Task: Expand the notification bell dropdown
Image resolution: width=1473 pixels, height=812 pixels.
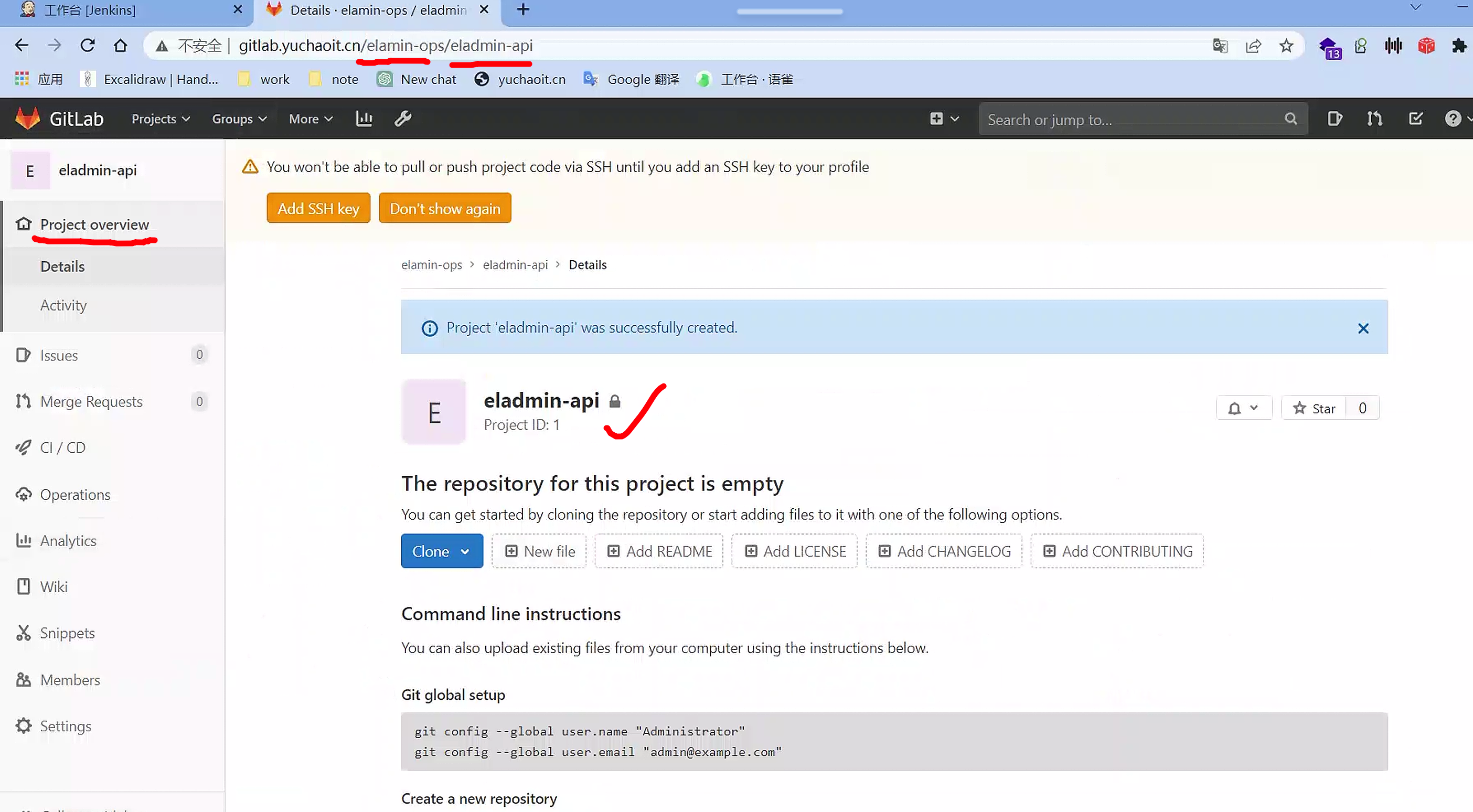Action: pos(1243,408)
